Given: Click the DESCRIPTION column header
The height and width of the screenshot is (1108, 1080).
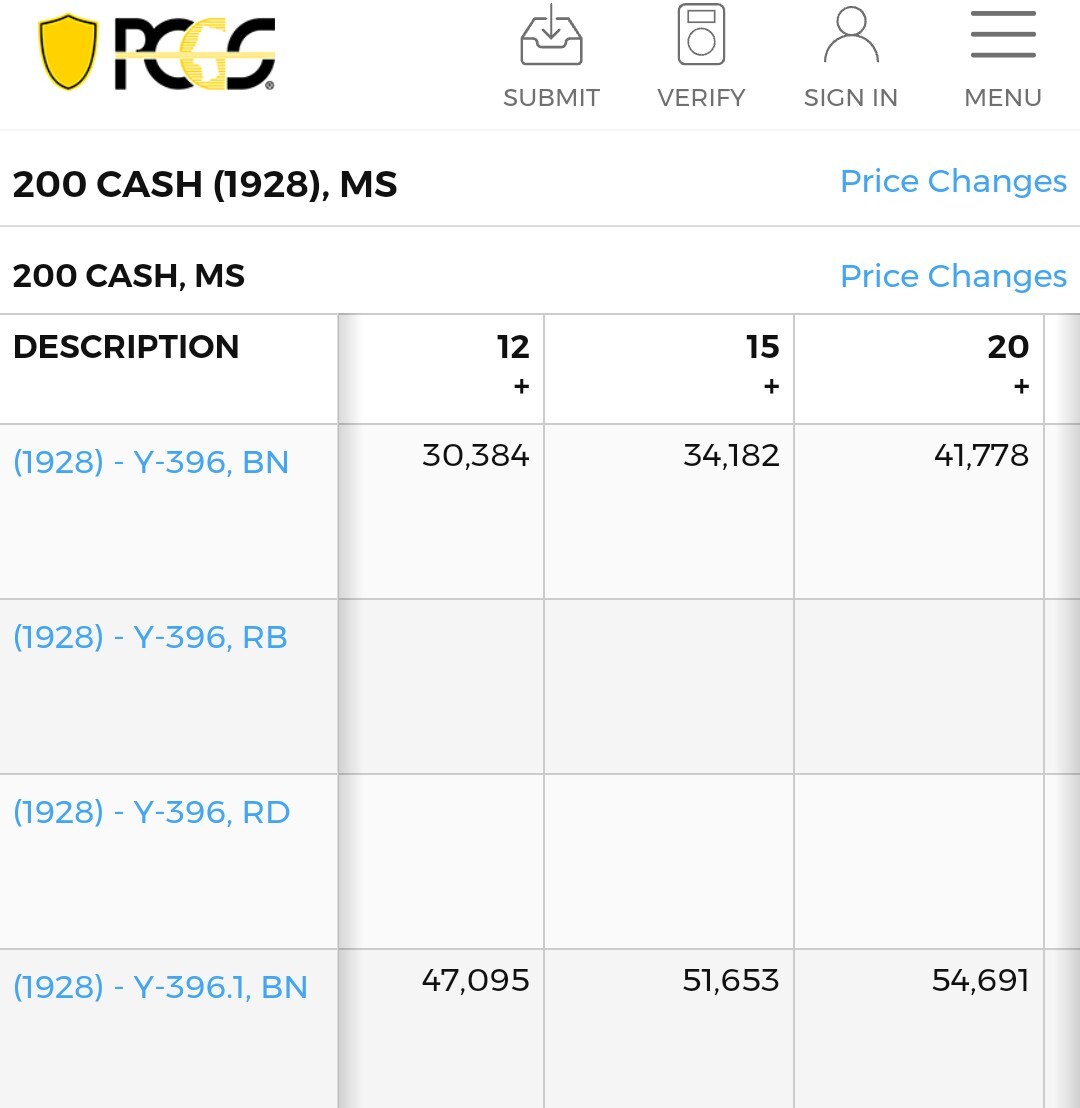Looking at the screenshot, I should (126, 347).
